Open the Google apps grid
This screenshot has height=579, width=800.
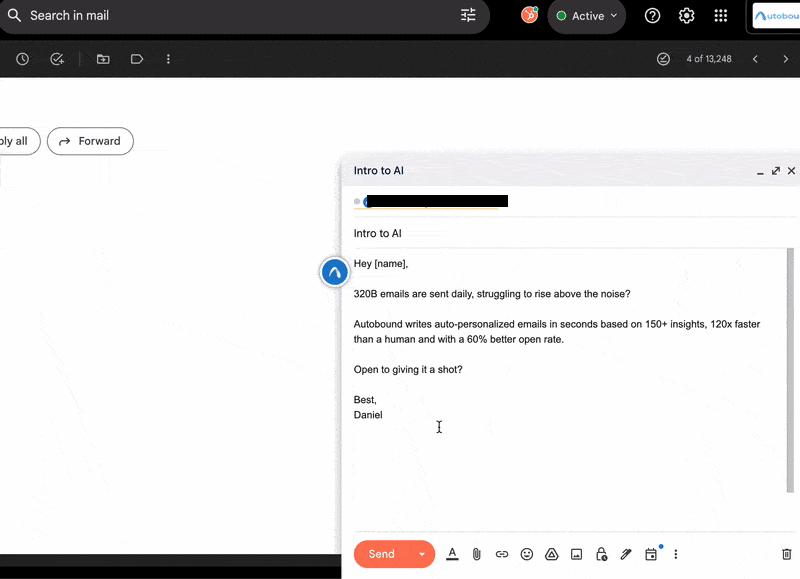(720, 16)
